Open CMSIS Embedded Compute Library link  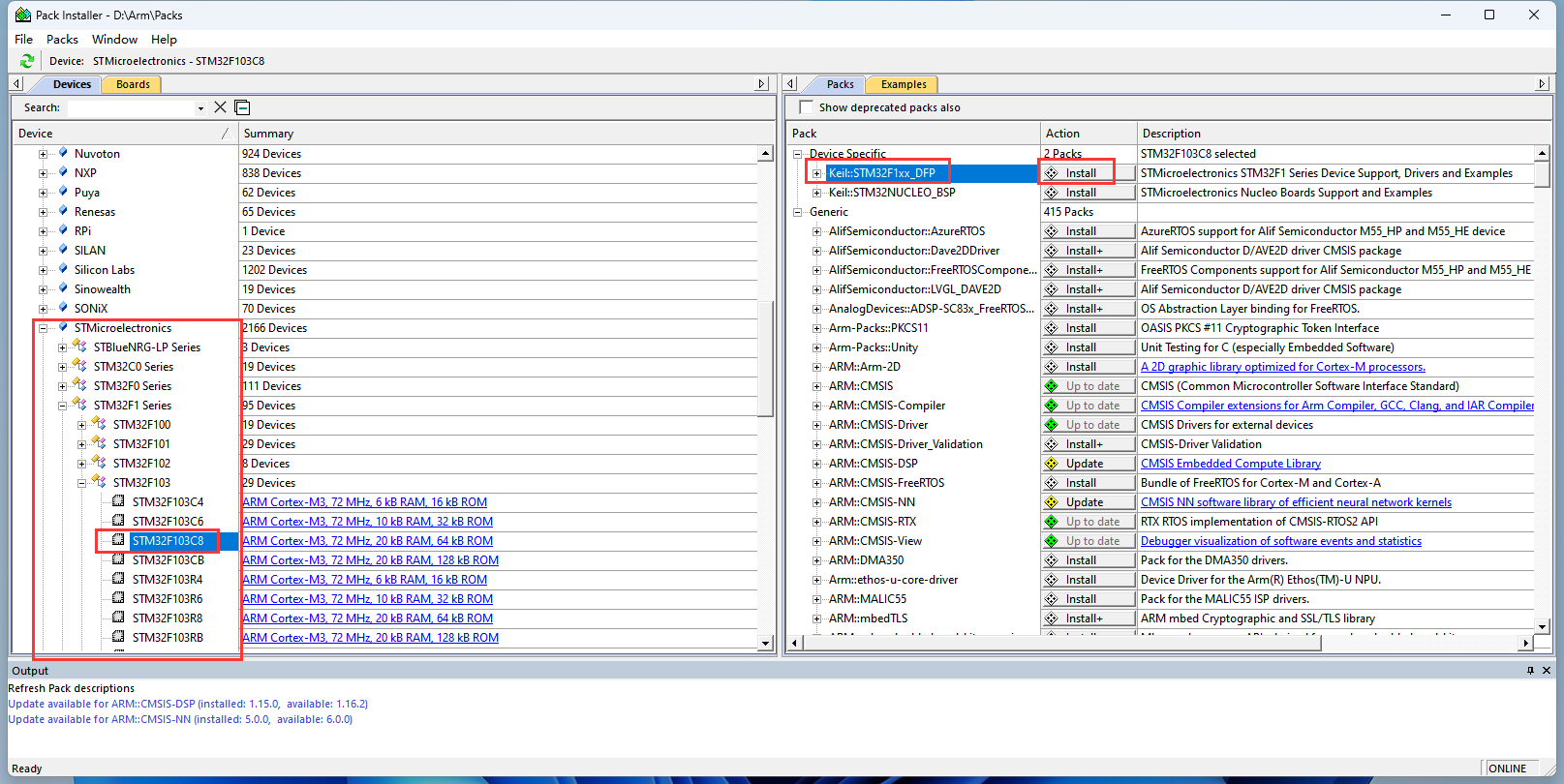[1231, 464]
